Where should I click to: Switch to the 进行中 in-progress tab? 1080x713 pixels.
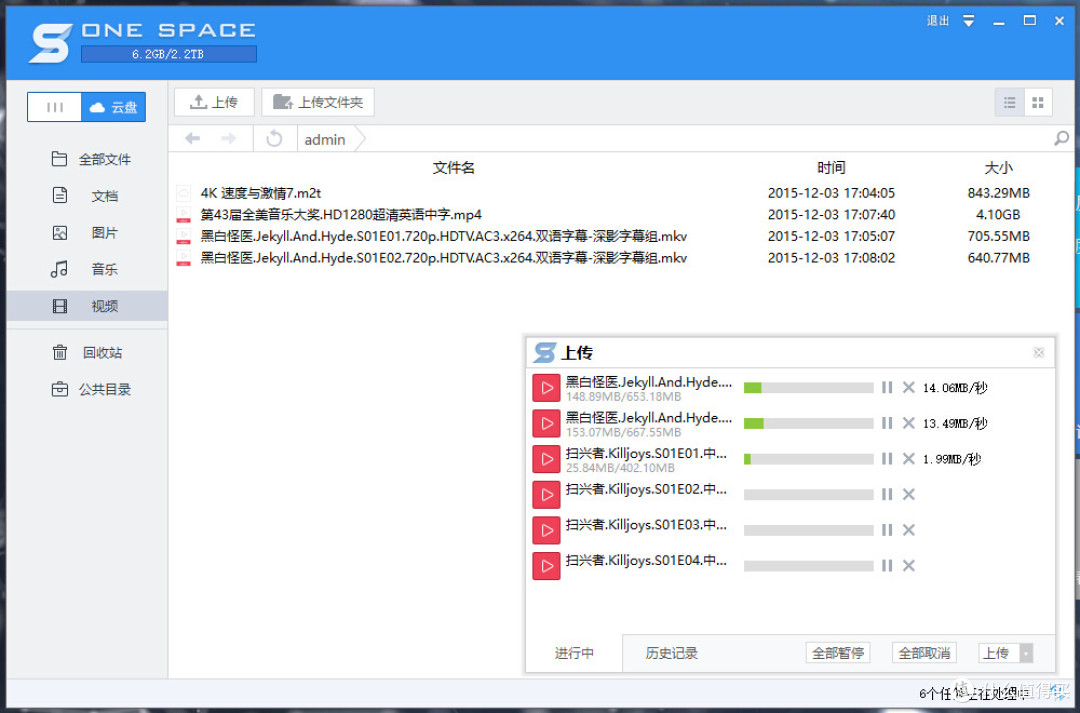tap(574, 653)
